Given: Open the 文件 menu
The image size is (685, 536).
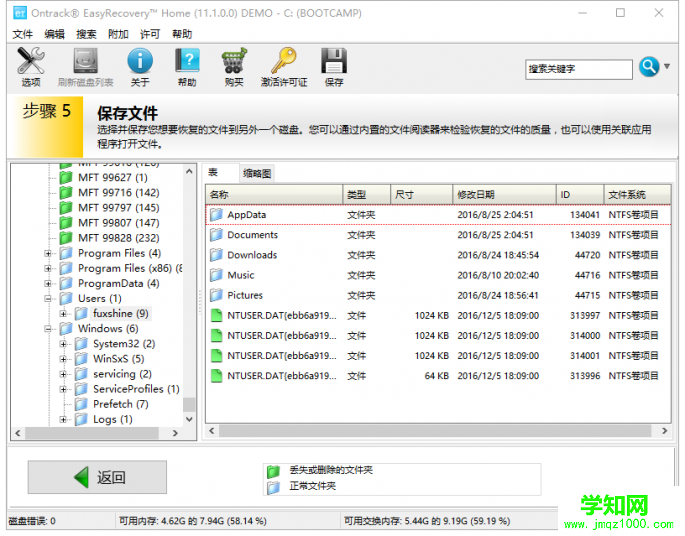Looking at the screenshot, I should click(x=22, y=34).
